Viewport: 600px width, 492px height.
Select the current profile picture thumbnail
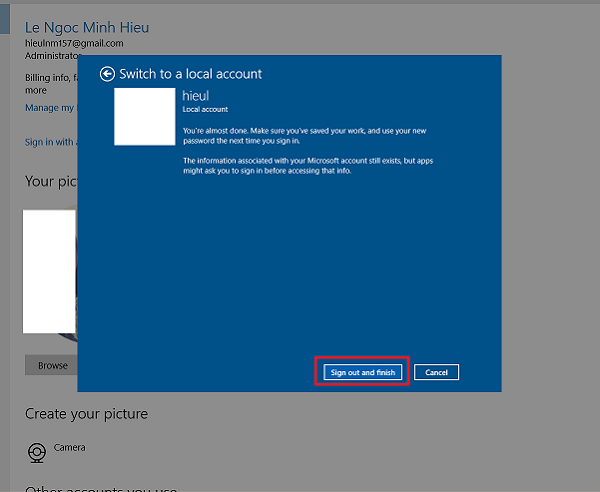(x=50, y=272)
